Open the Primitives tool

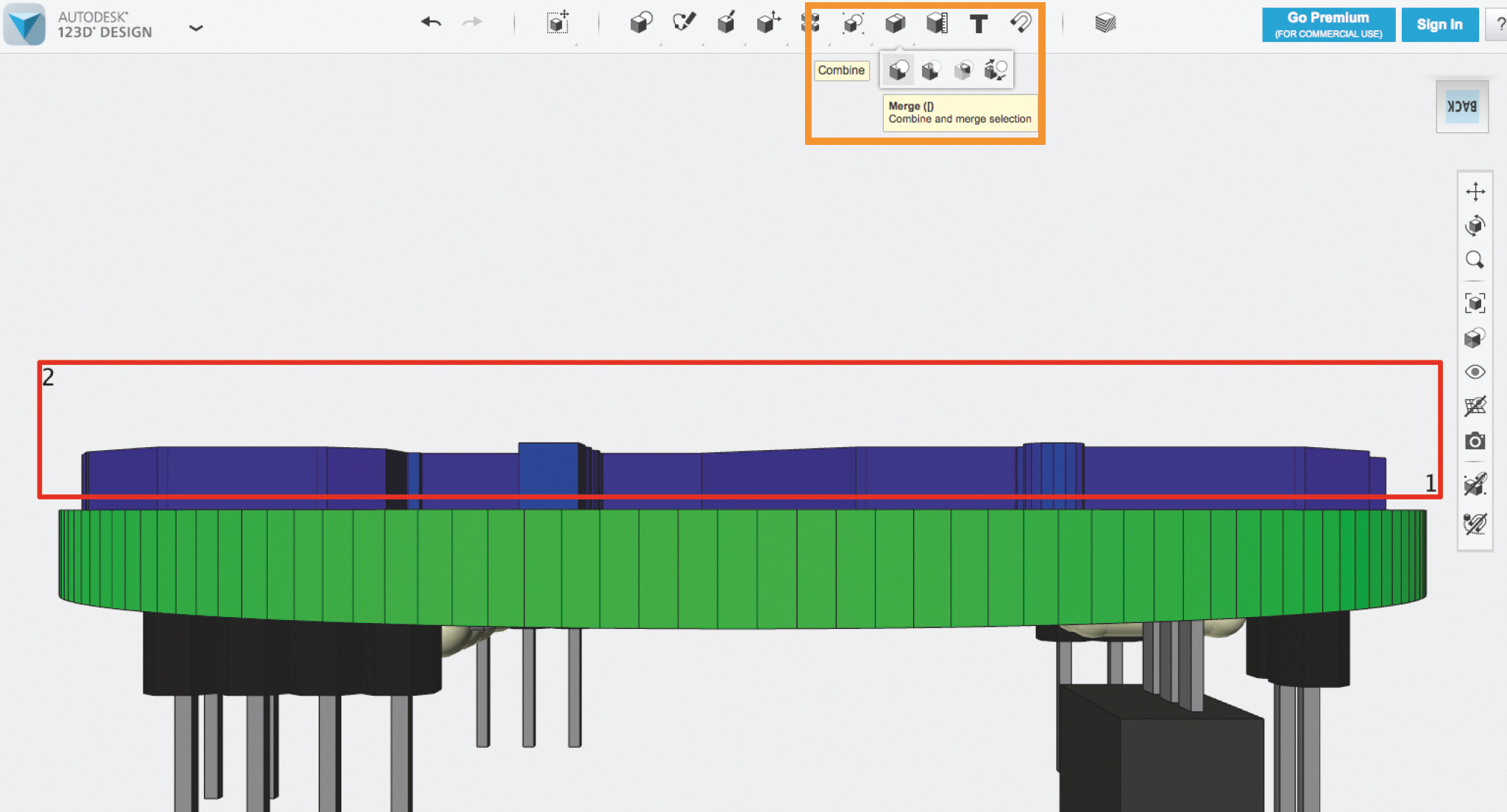pyautogui.click(x=641, y=24)
